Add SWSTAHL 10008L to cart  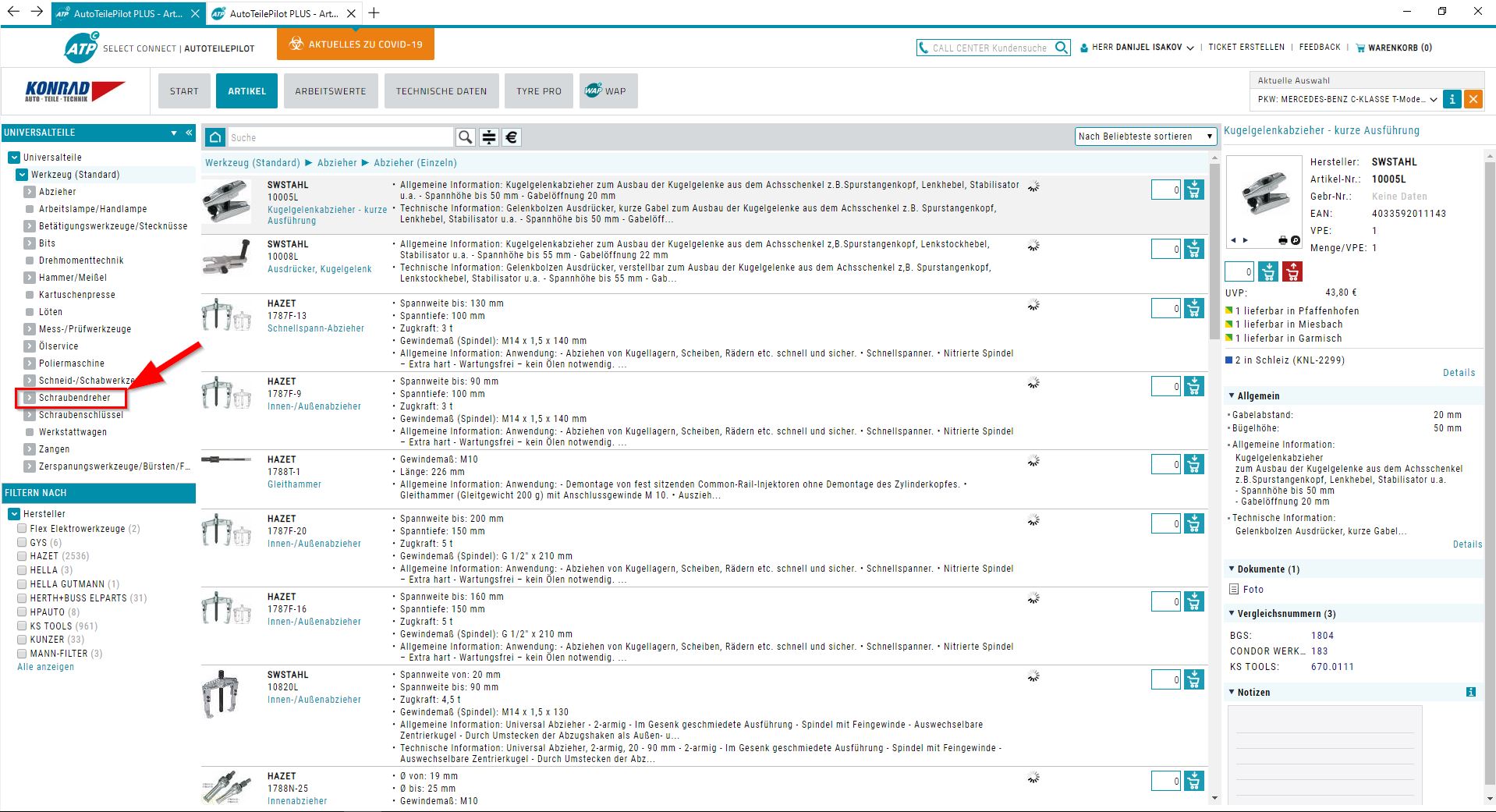coord(1194,249)
